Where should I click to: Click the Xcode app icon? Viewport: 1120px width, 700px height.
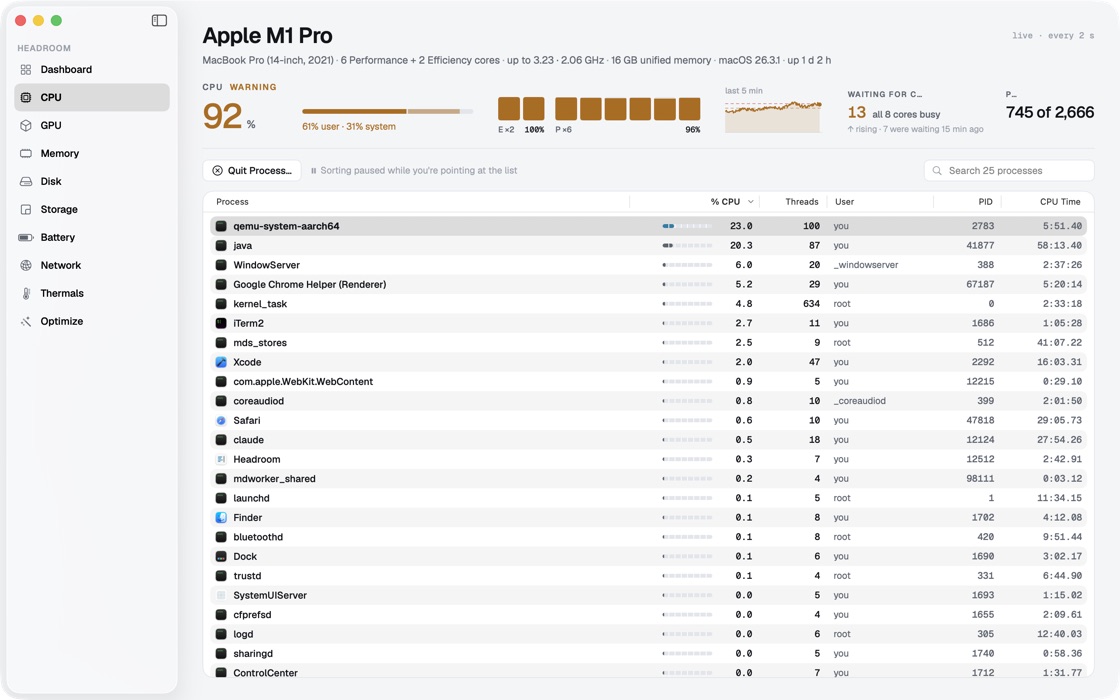coord(221,362)
